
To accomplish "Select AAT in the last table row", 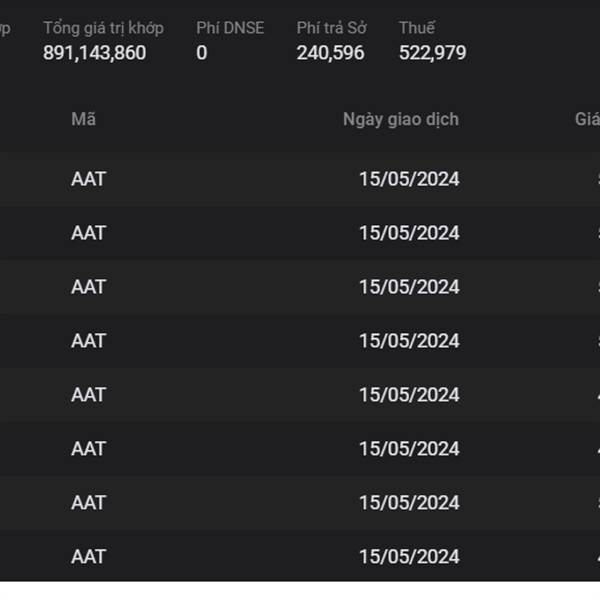I will click(88, 556).
